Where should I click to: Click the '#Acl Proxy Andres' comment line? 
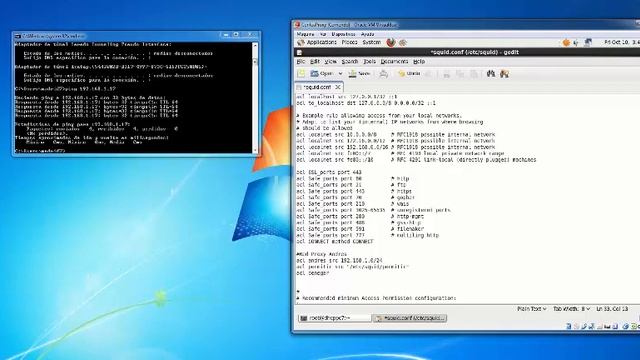point(322,254)
